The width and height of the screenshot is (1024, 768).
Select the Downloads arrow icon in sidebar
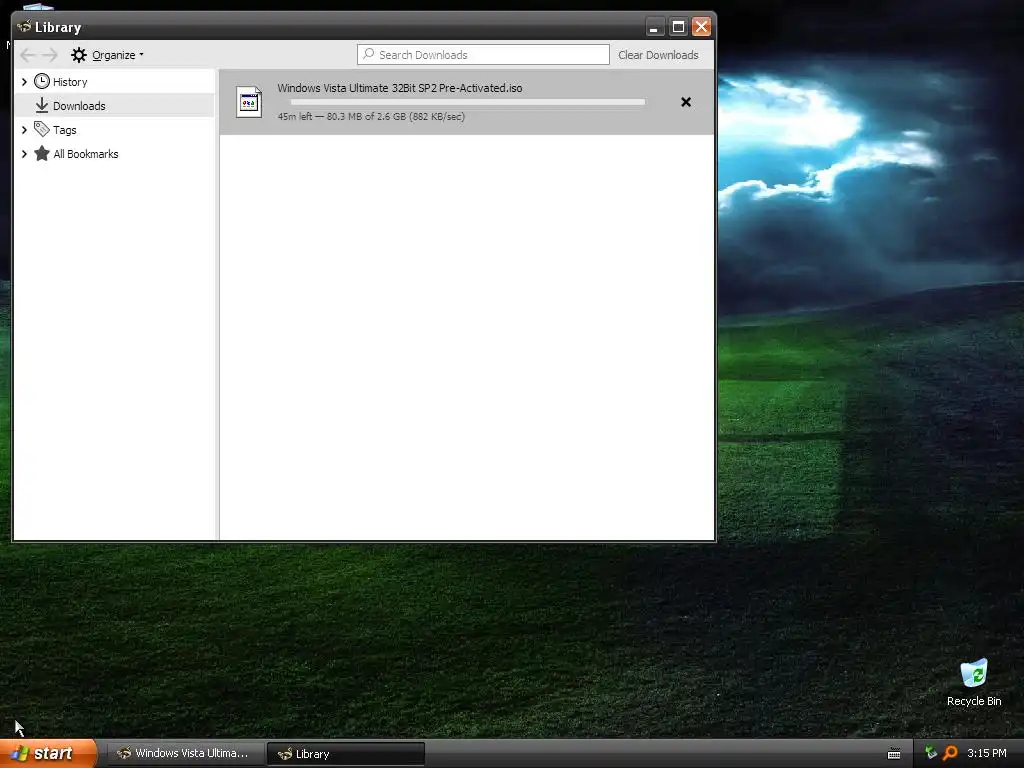coord(42,105)
